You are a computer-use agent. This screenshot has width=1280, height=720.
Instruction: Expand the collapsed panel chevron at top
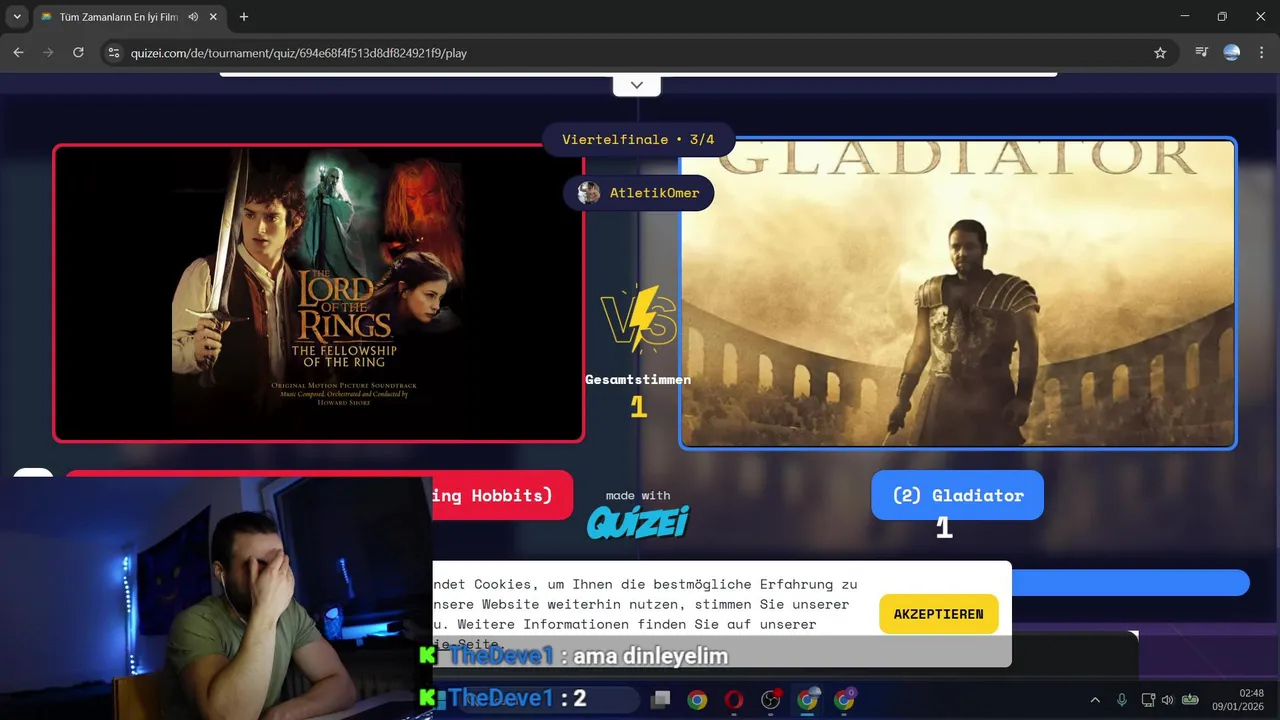(x=637, y=85)
